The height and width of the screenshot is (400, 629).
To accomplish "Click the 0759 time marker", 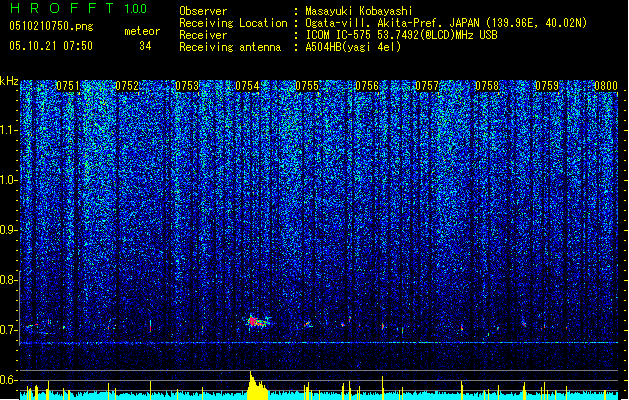I will pyautogui.click(x=547, y=86).
